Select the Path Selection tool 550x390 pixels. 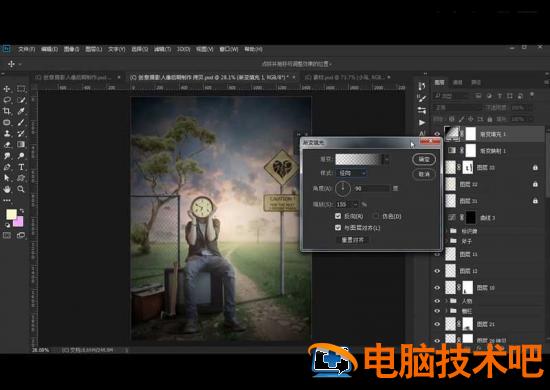pyautogui.click(x=7, y=178)
